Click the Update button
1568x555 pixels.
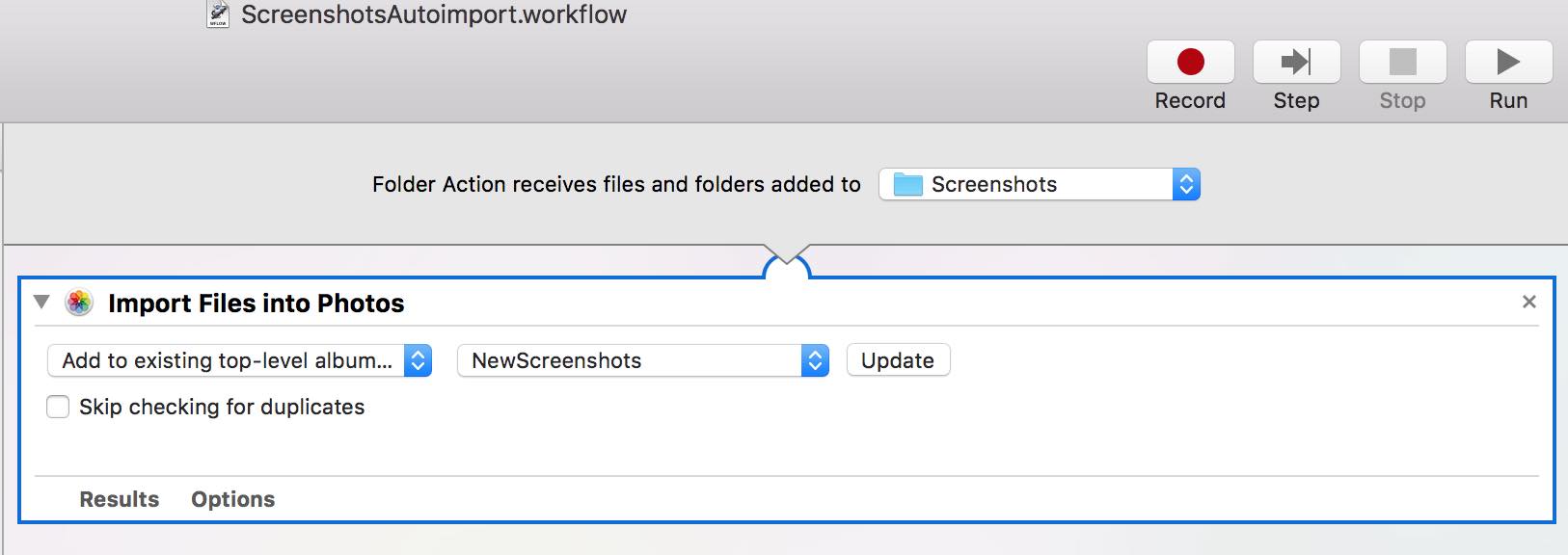pyautogui.click(x=897, y=360)
